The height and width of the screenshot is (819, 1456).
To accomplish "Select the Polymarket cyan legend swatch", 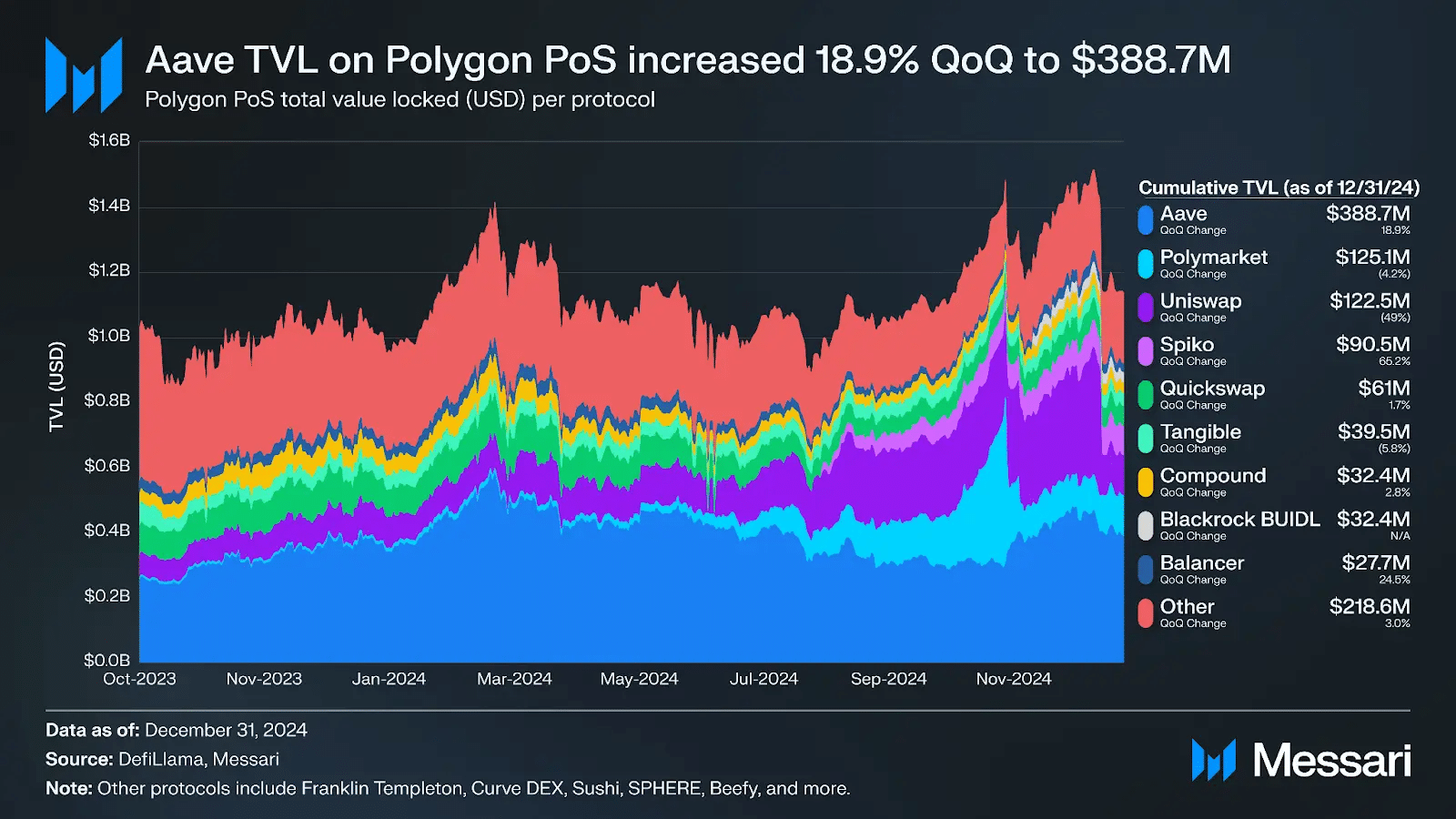I will pos(1146,264).
